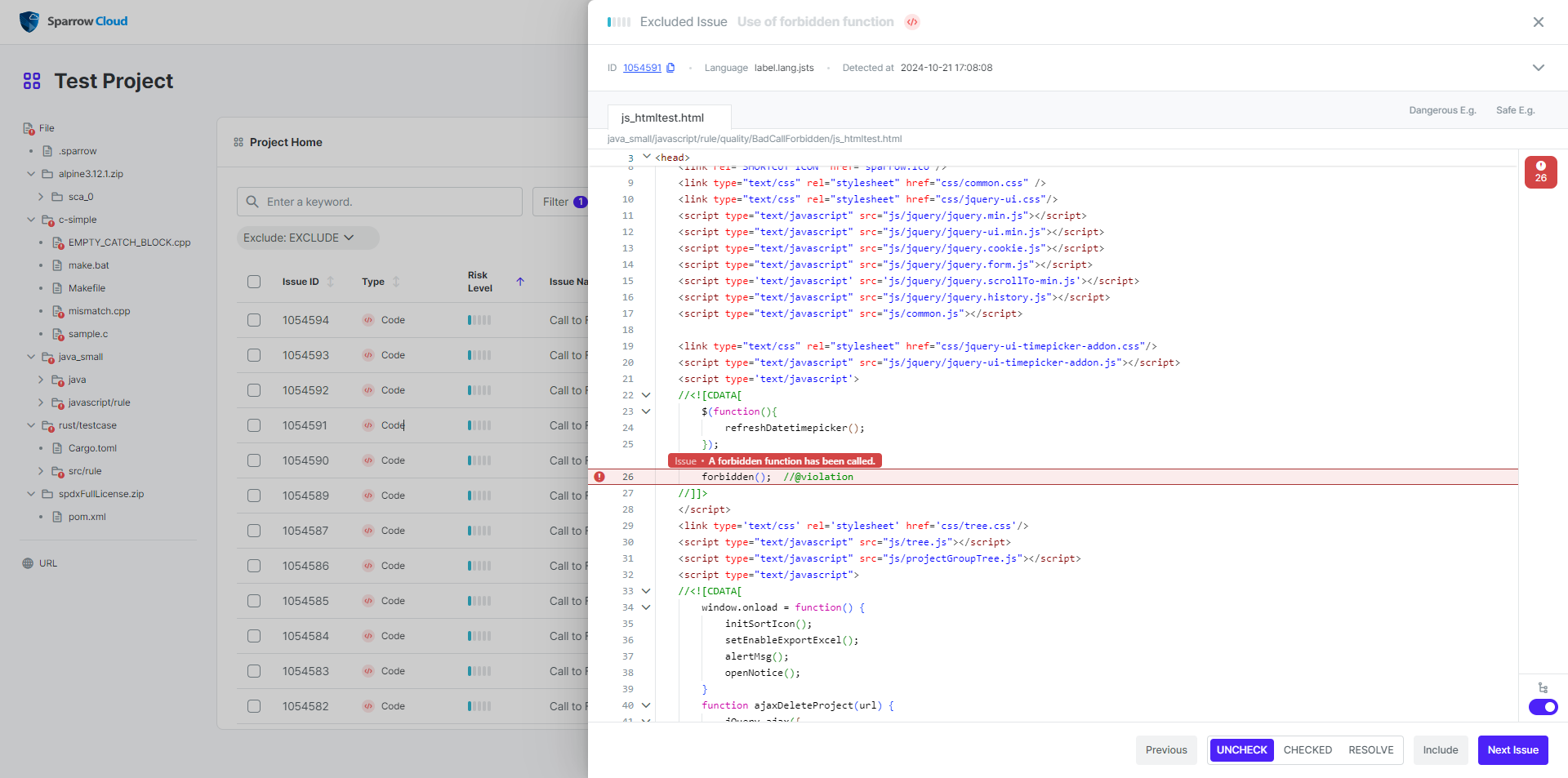Open Project Home

[x=286, y=142]
